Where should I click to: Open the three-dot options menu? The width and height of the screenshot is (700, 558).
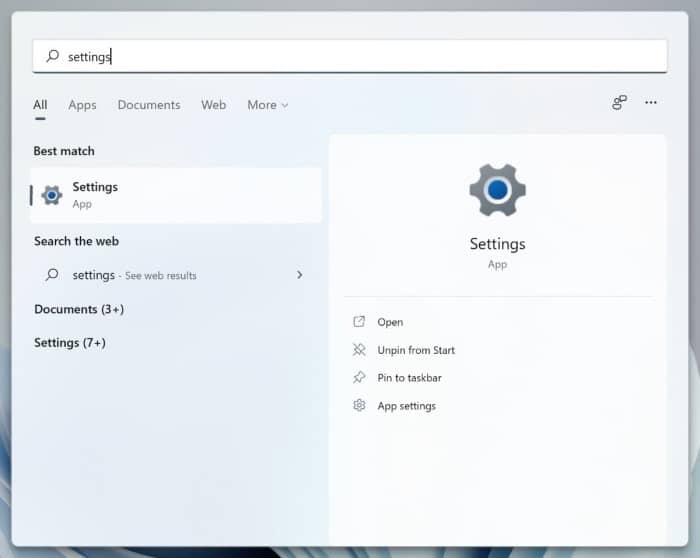[x=650, y=103]
